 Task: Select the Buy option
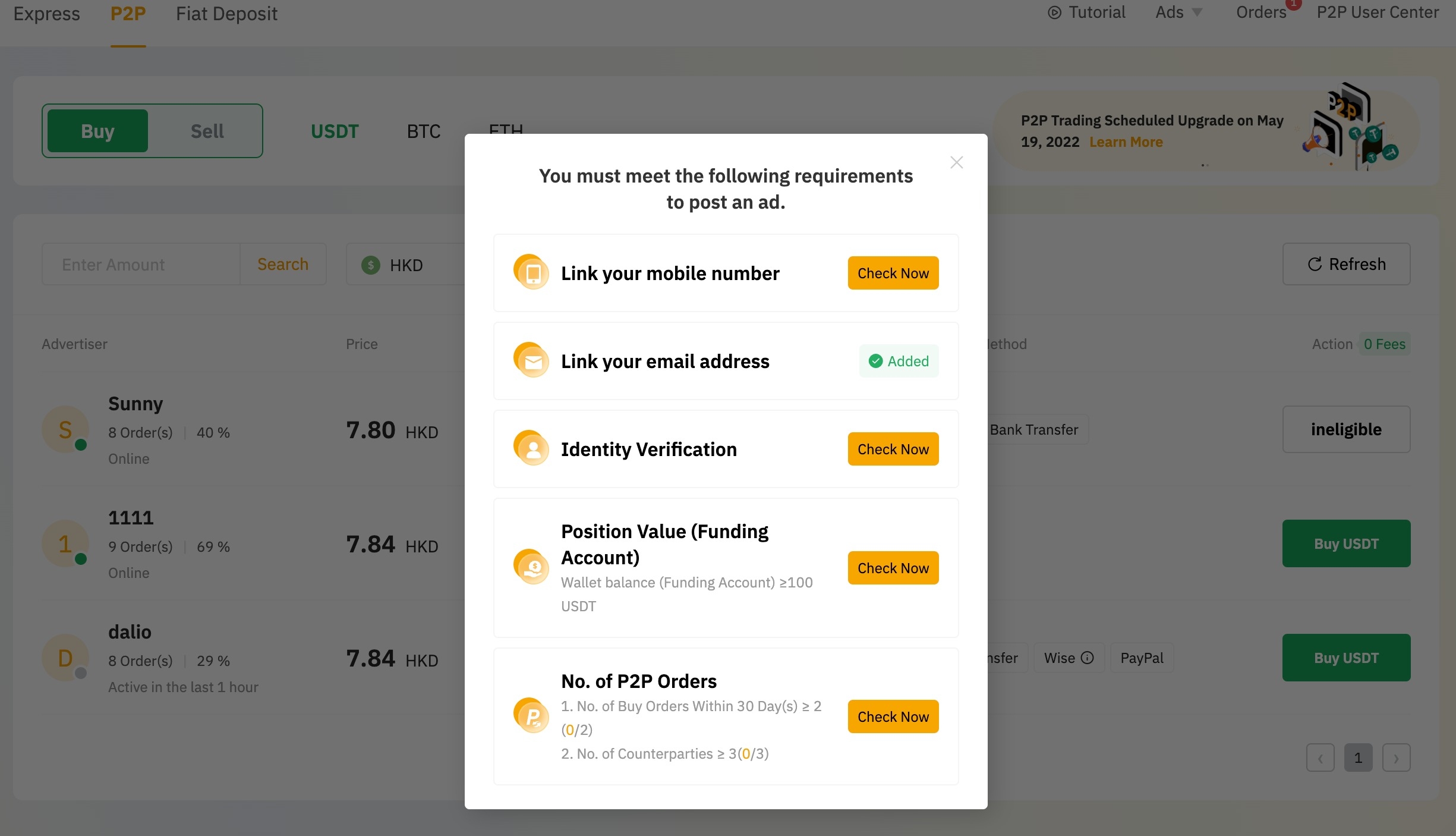pyautogui.click(x=96, y=131)
